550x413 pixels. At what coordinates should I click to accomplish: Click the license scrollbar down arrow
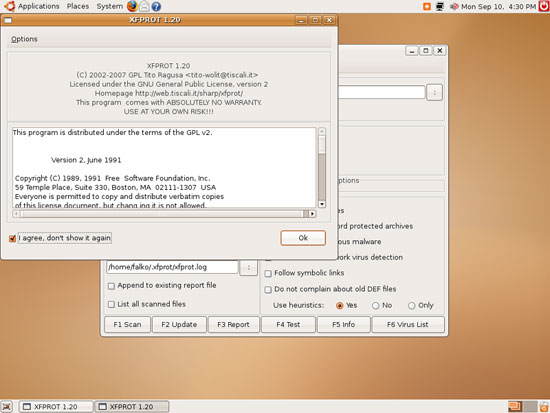[x=322, y=204]
